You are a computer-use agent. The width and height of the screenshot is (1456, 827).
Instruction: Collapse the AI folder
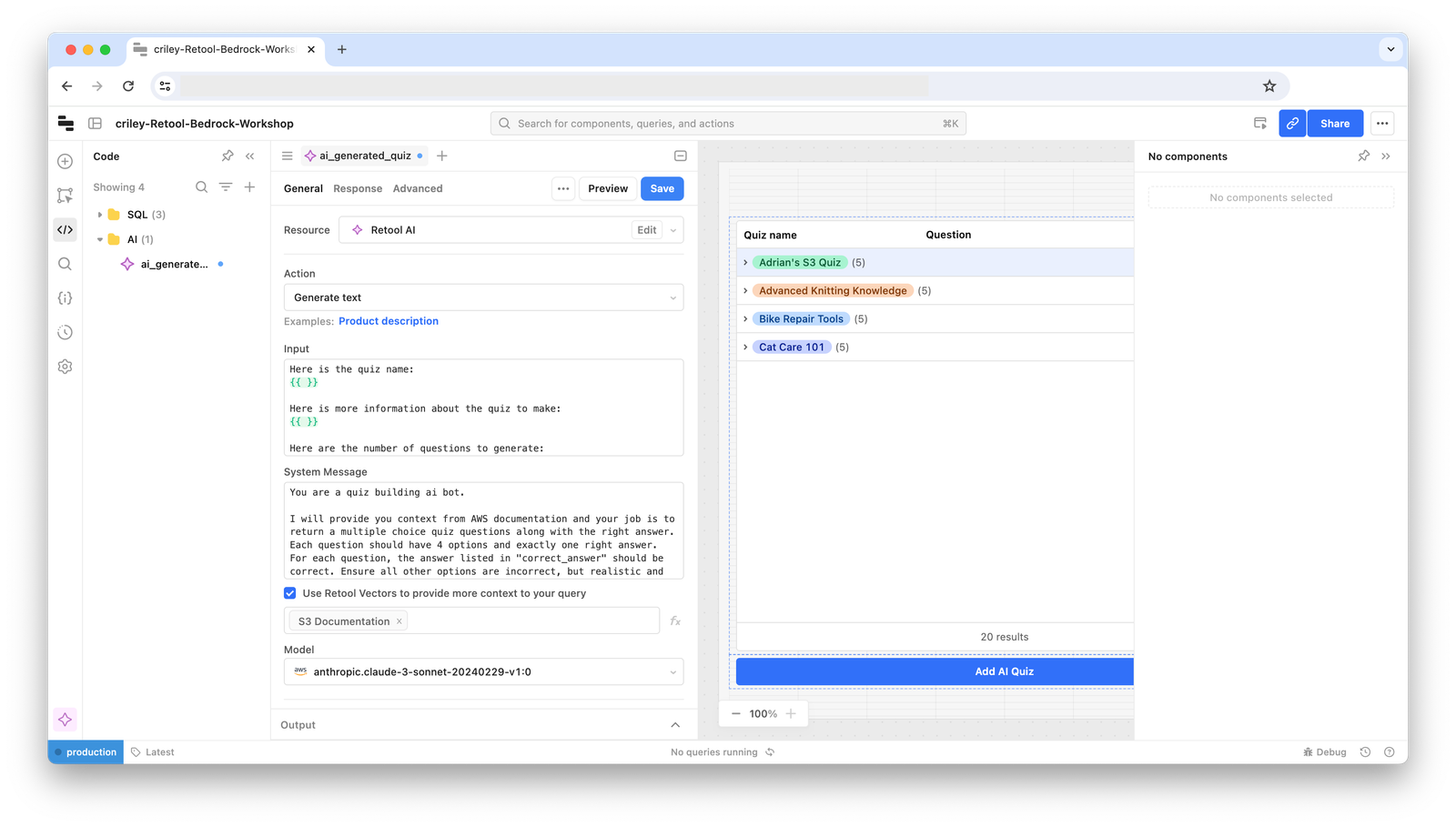pos(100,239)
